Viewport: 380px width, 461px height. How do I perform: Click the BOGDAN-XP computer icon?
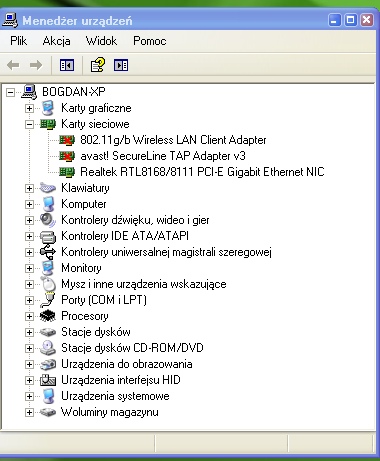click(x=29, y=92)
